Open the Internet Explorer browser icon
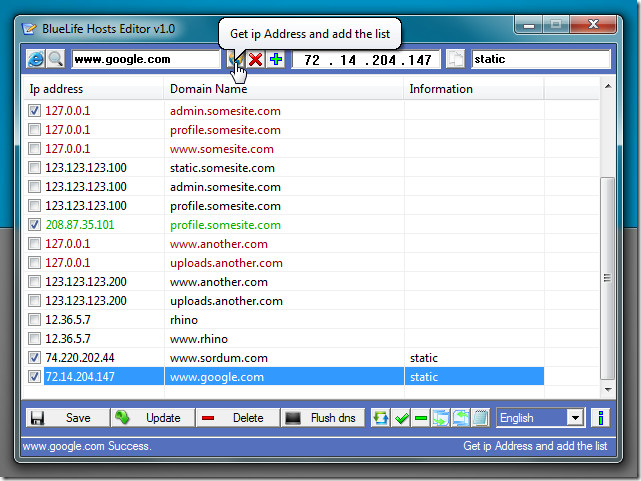Screen dimensions: 641x481 (x=36, y=59)
